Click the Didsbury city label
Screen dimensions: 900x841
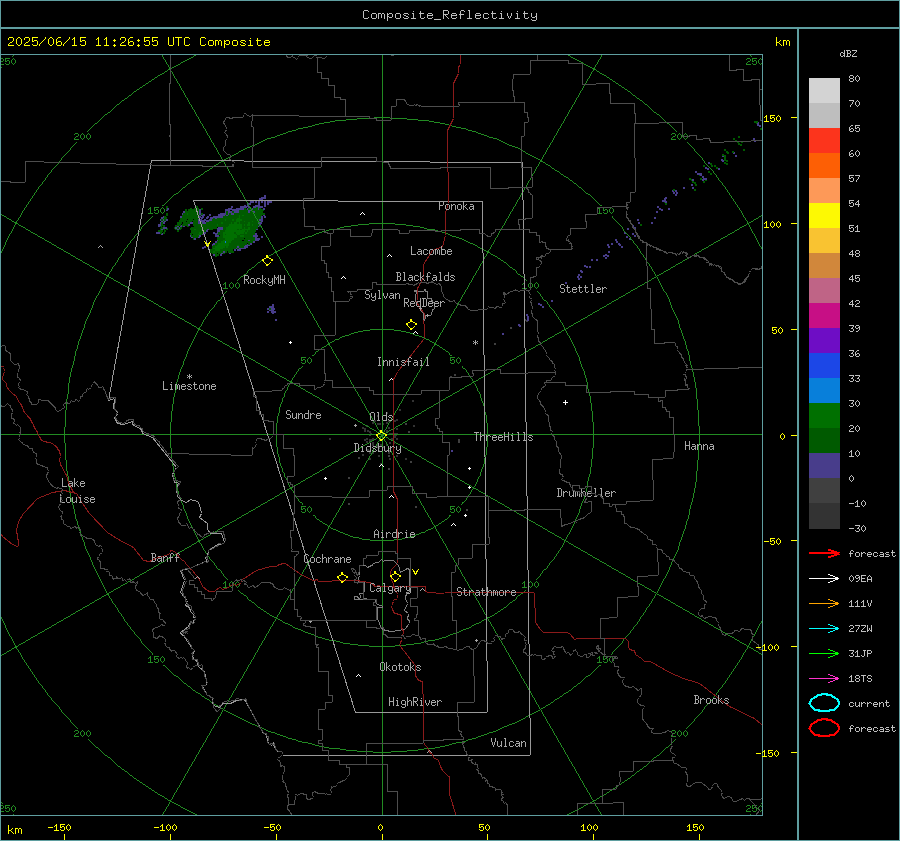tap(377, 448)
